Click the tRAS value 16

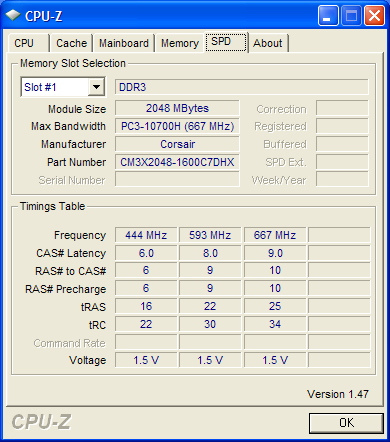tap(146, 306)
